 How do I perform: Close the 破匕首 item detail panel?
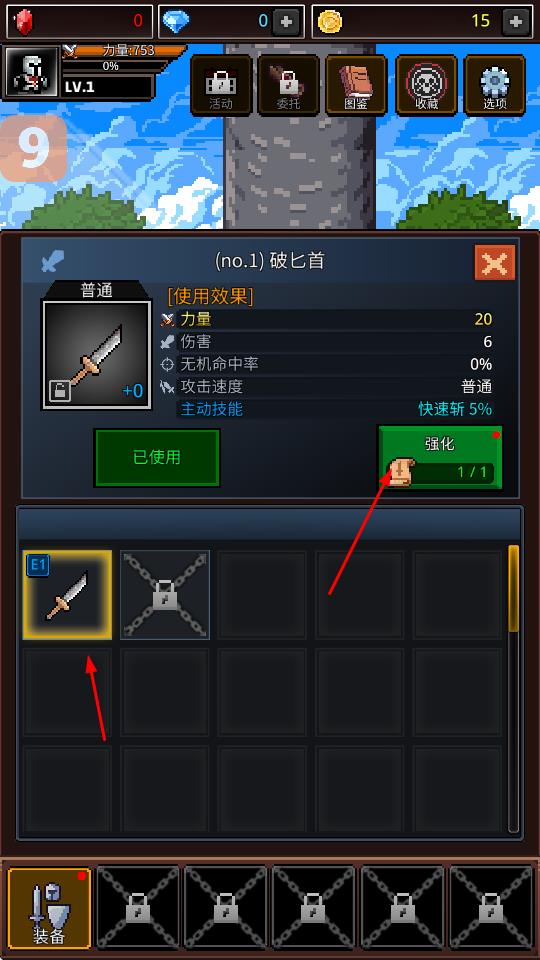(x=495, y=263)
